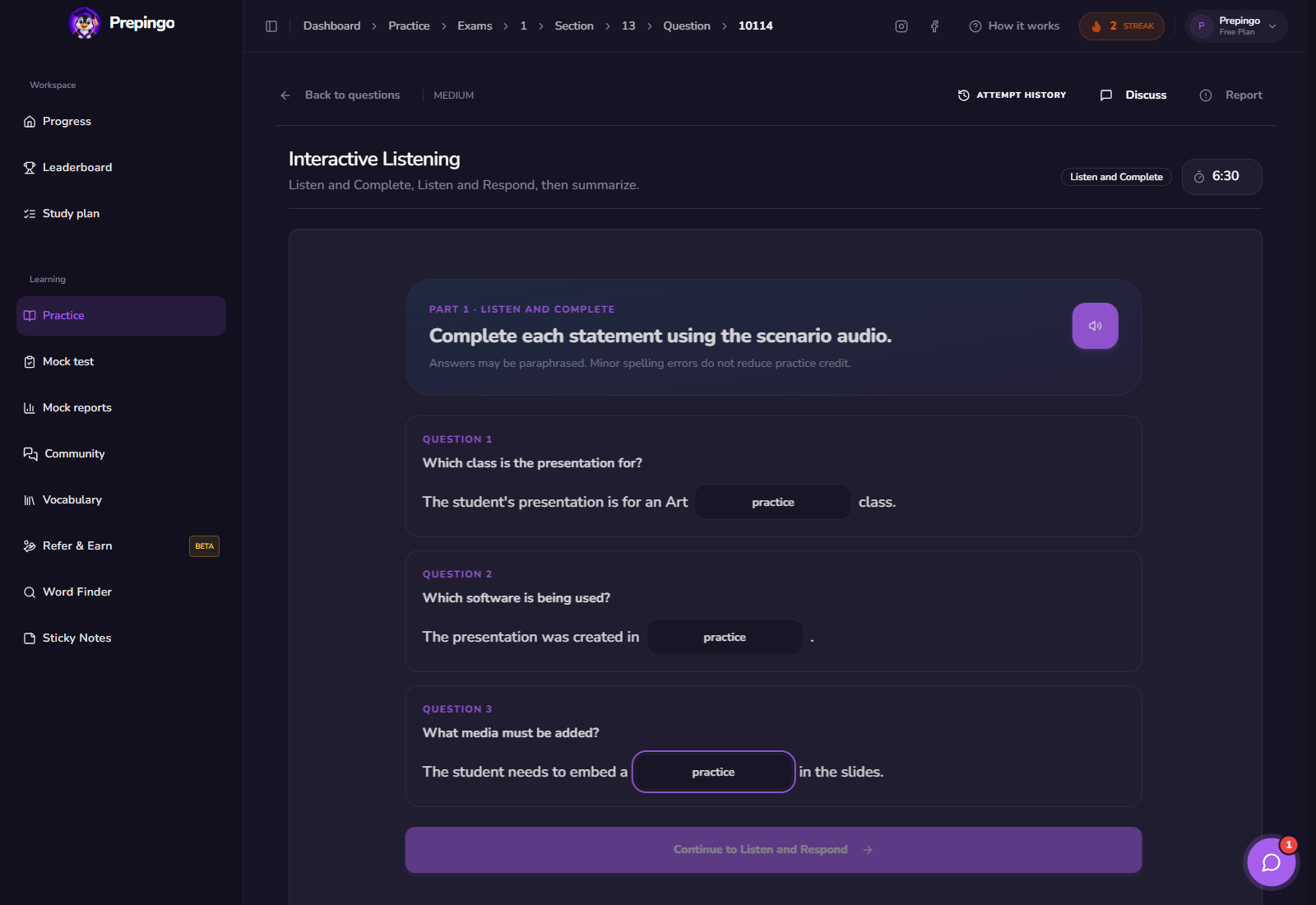Click the Discuss speech bubble icon
Screen dimensions: 1316x905
(1106, 95)
